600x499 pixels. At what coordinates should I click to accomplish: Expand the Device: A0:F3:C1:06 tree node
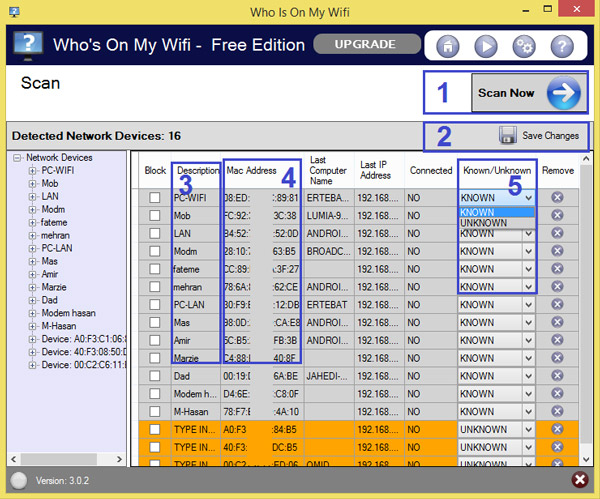(x=33, y=339)
